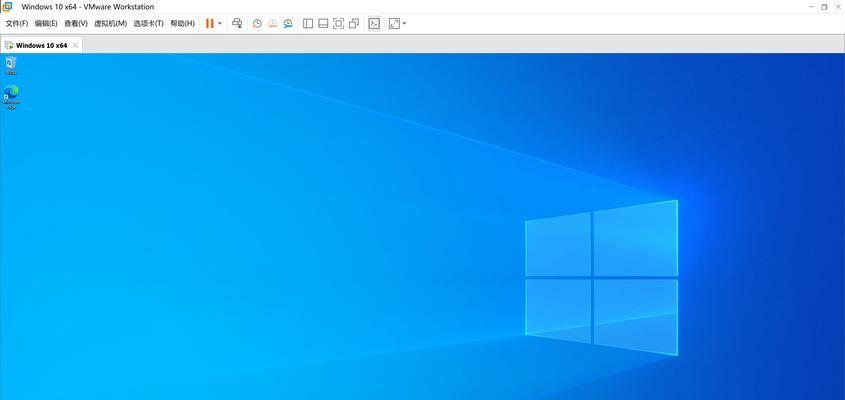Minimize the VMware Workstation window
Viewport: 845px width, 400px height.
pos(812,6)
